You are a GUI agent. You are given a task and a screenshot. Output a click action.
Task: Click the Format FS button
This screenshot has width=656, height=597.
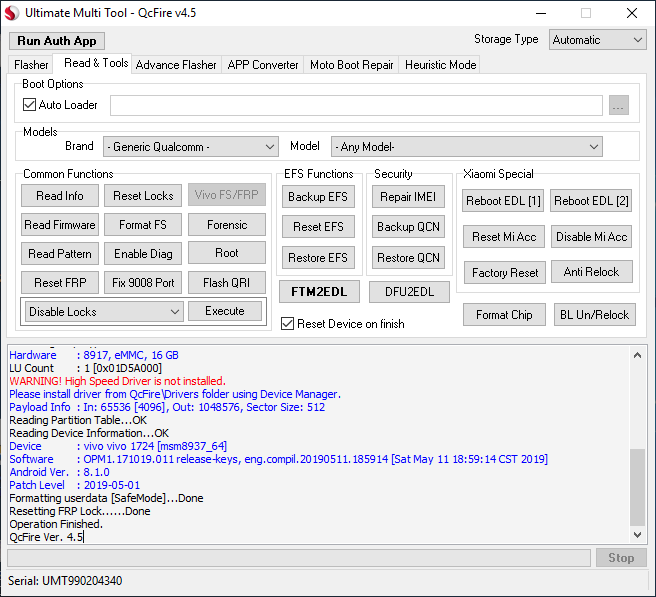point(143,225)
